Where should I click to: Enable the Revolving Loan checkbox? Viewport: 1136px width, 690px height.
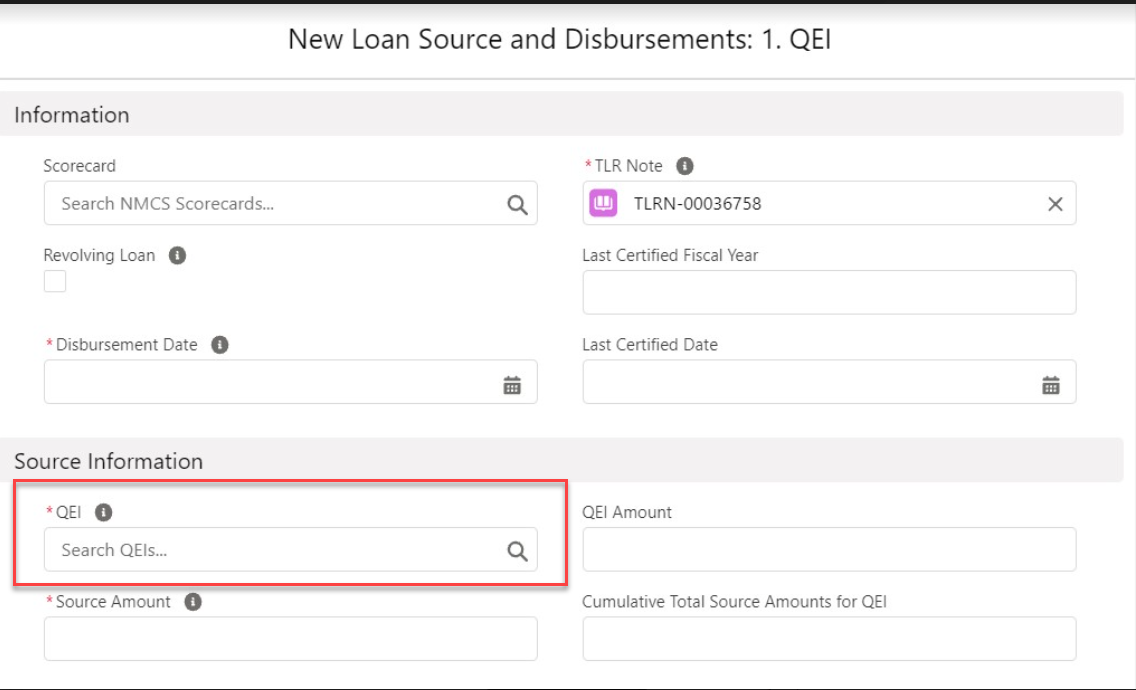(x=55, y=282)
